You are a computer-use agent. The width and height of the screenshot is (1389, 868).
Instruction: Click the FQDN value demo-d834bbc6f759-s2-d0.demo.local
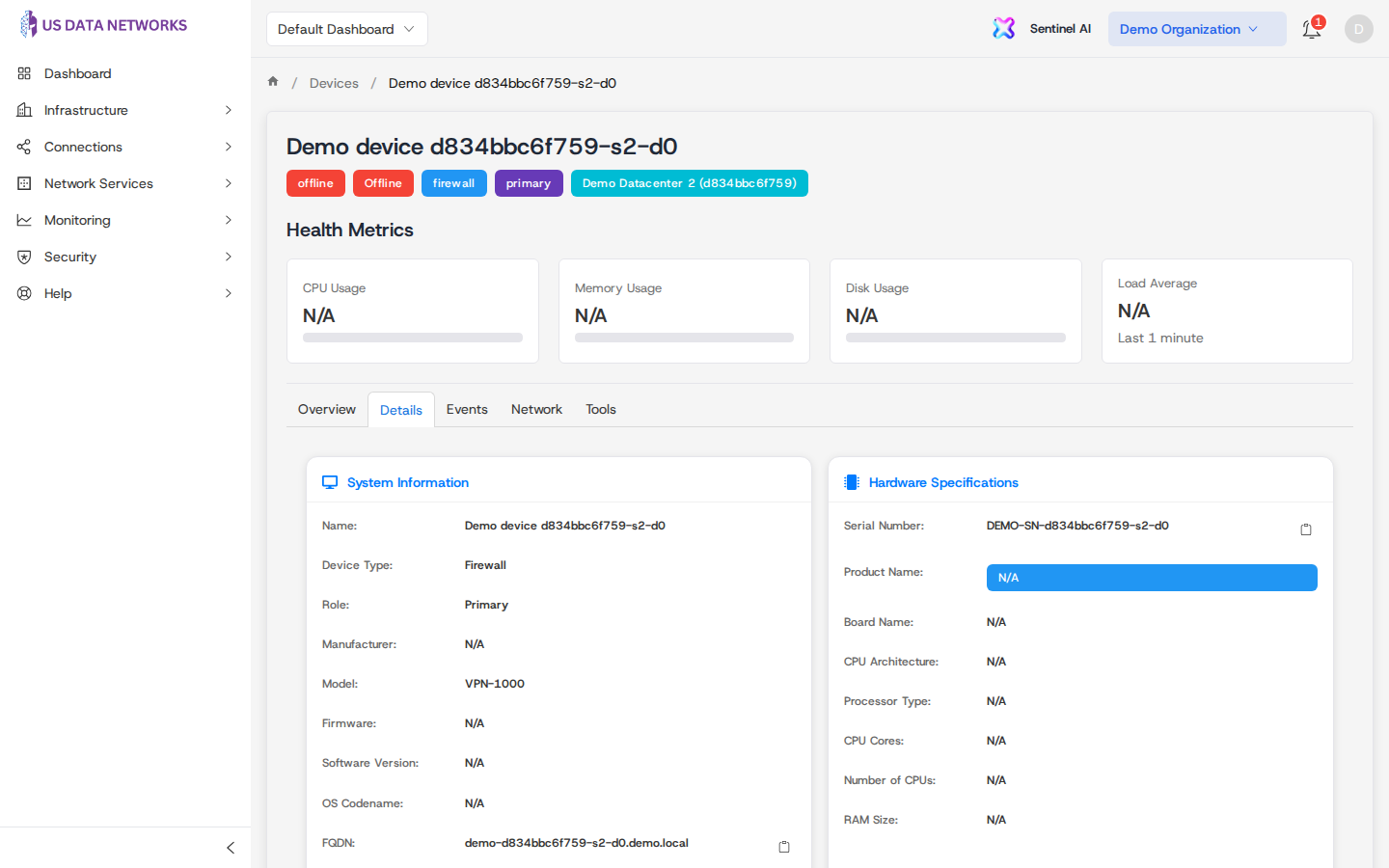pos(577,843)
